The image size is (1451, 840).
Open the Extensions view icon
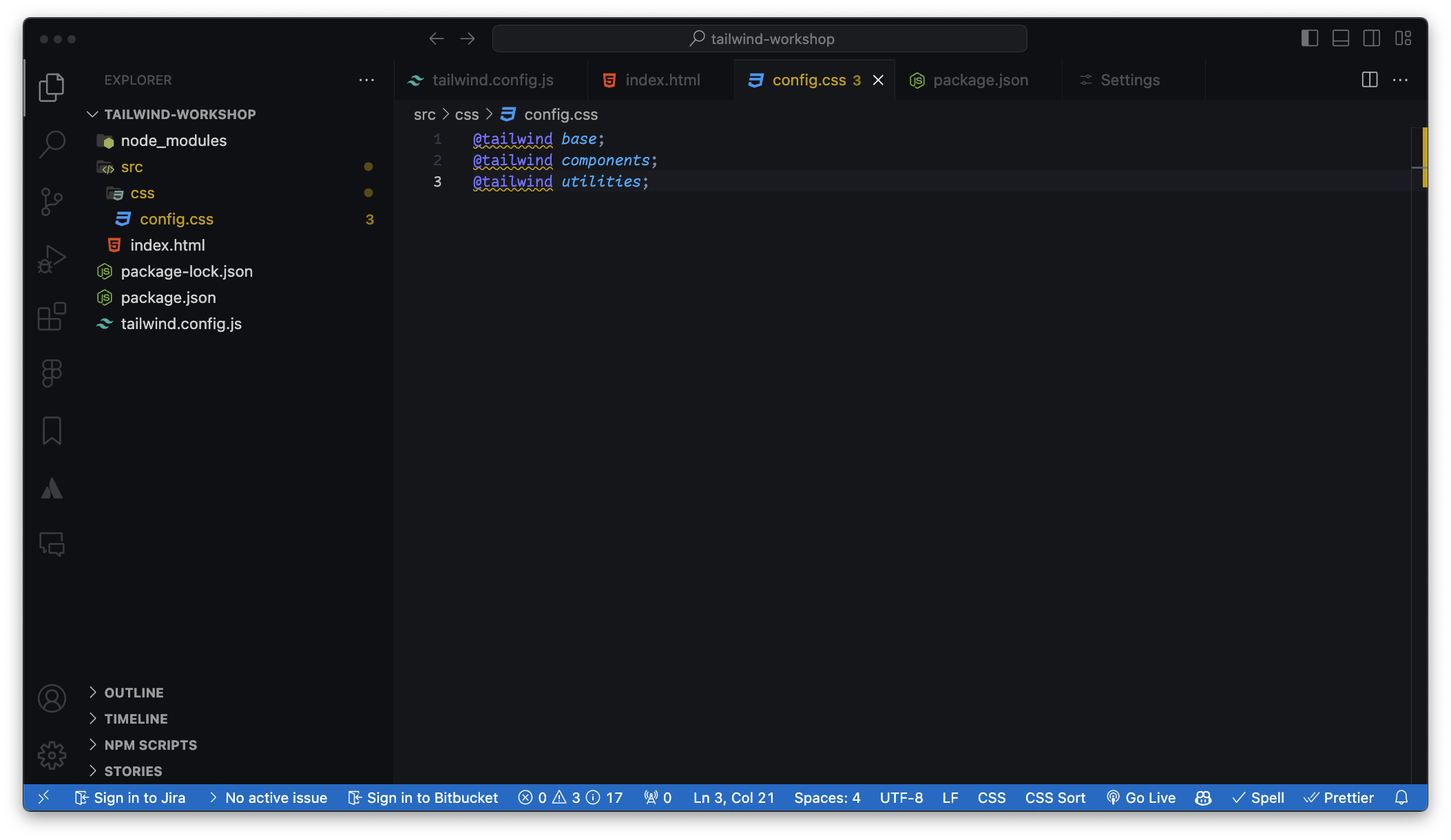(52, 317)
